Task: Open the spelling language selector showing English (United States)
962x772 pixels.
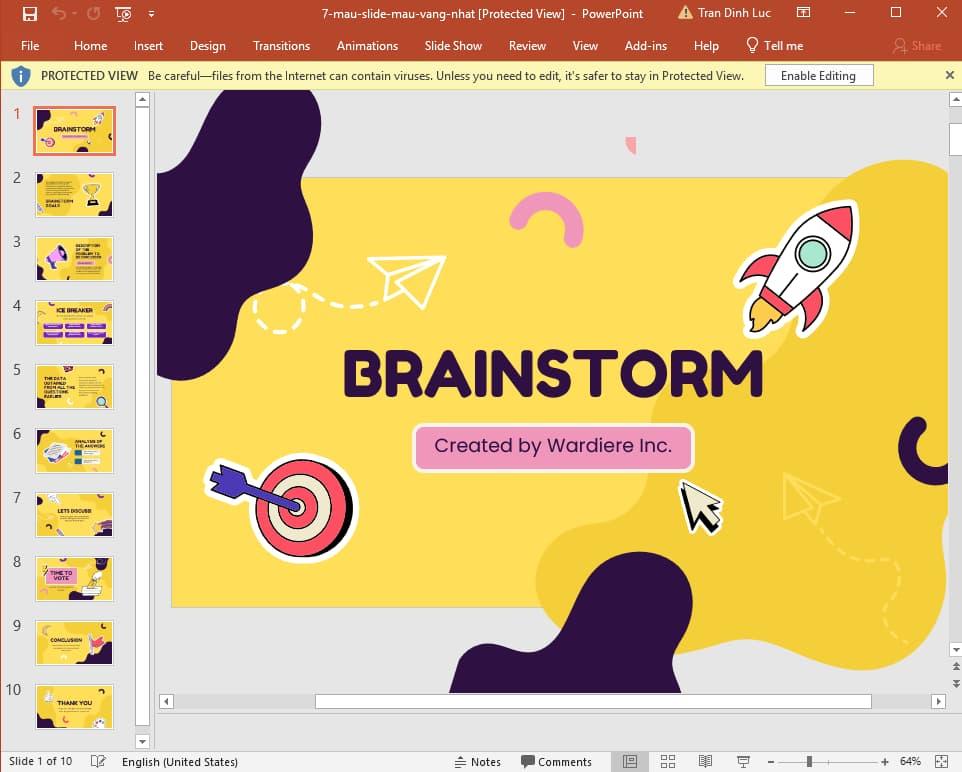Action: click(x=180, y=761)
